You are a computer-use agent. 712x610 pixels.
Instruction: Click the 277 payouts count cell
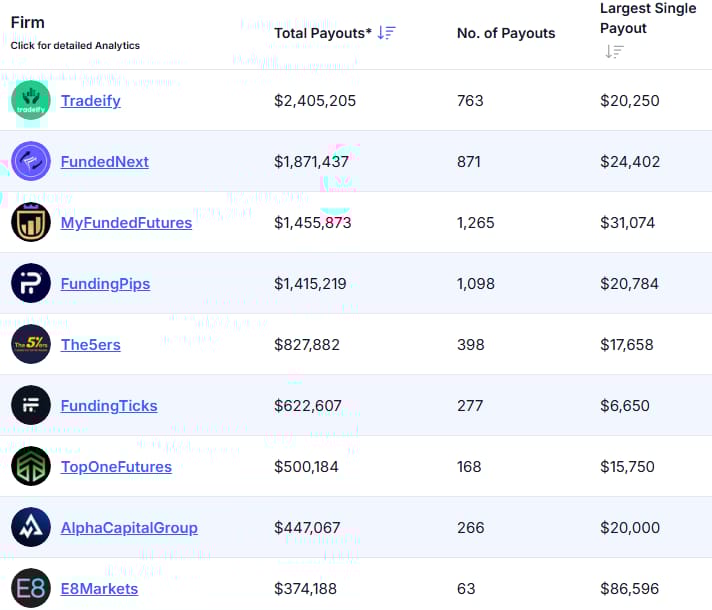point(470,406)
